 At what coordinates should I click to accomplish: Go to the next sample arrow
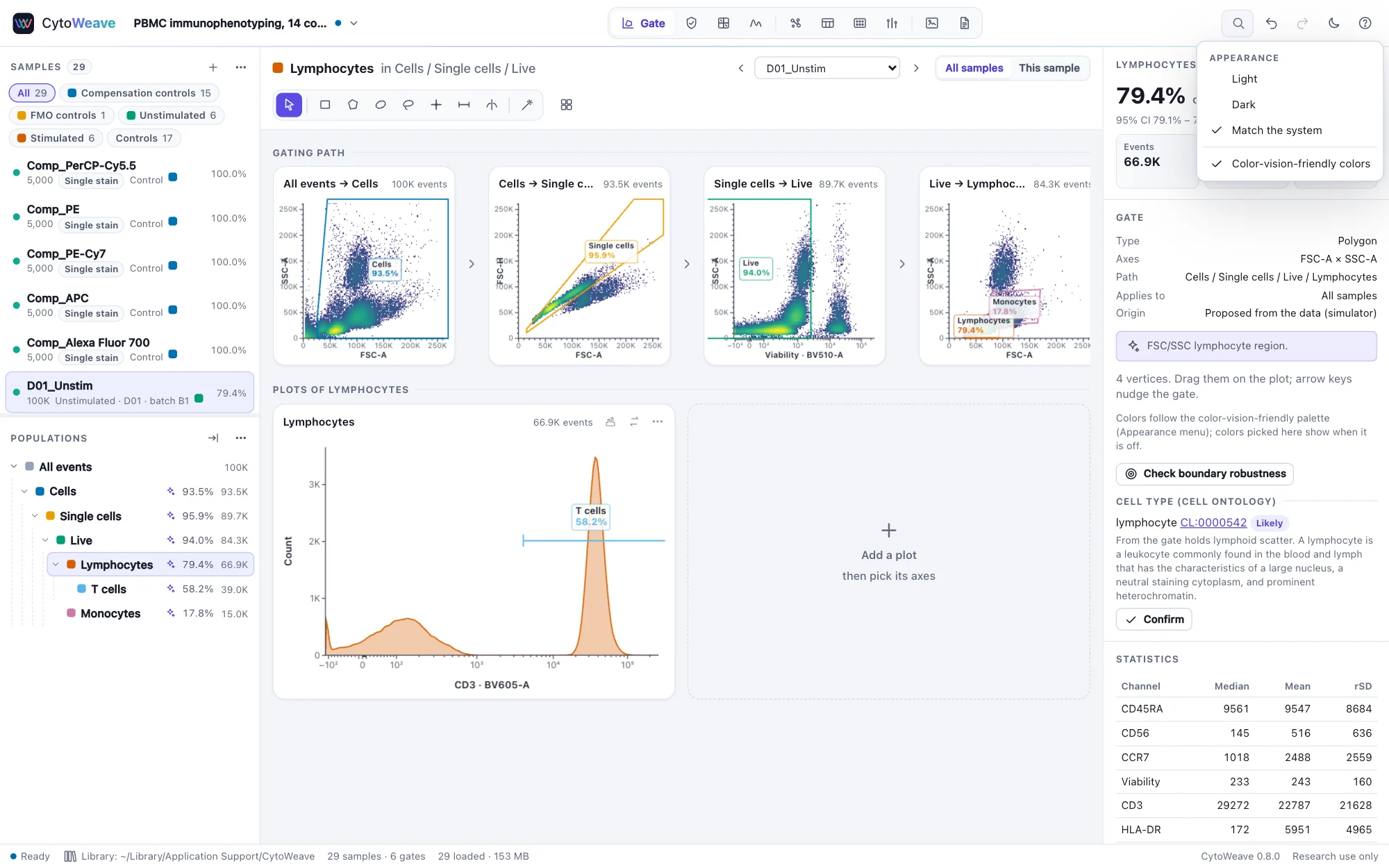point(916,68)
